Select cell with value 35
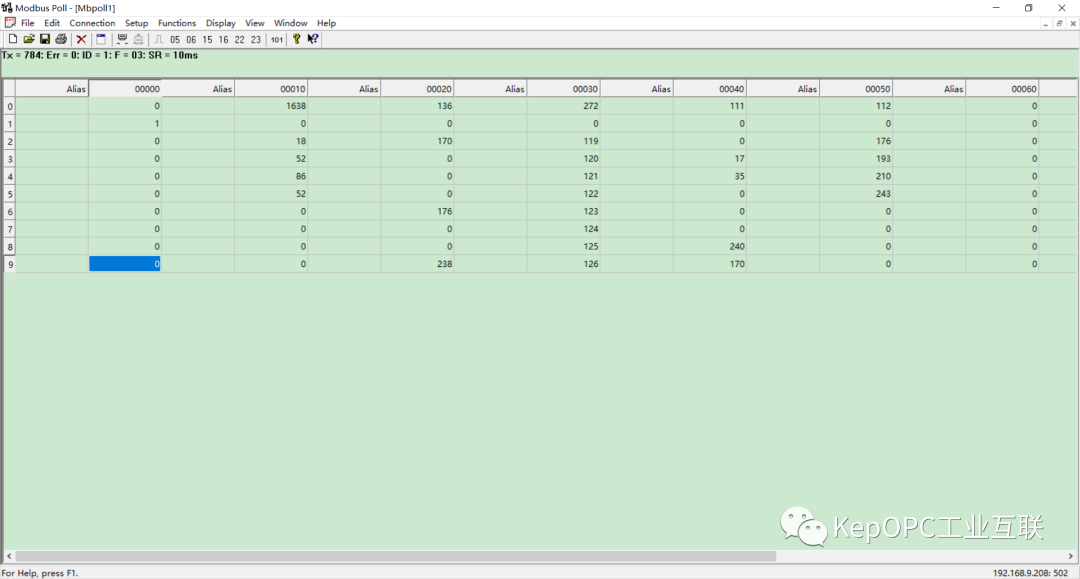 [x=710, y=176]
